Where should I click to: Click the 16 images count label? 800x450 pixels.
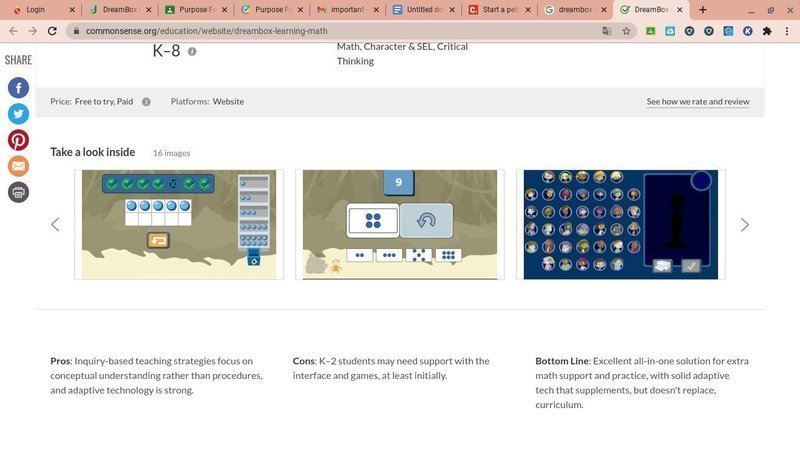point(171,153)
